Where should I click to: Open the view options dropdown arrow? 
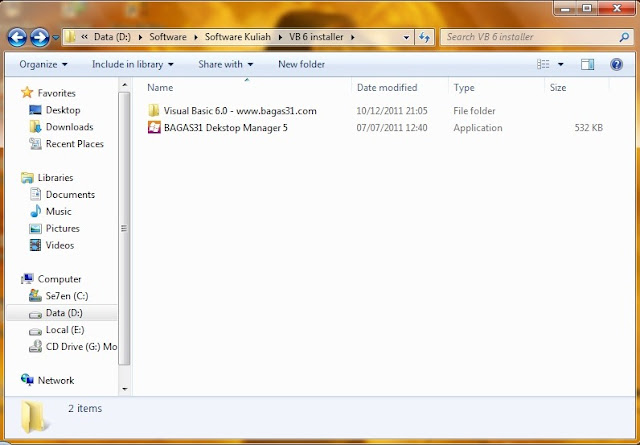click(560, 65)
